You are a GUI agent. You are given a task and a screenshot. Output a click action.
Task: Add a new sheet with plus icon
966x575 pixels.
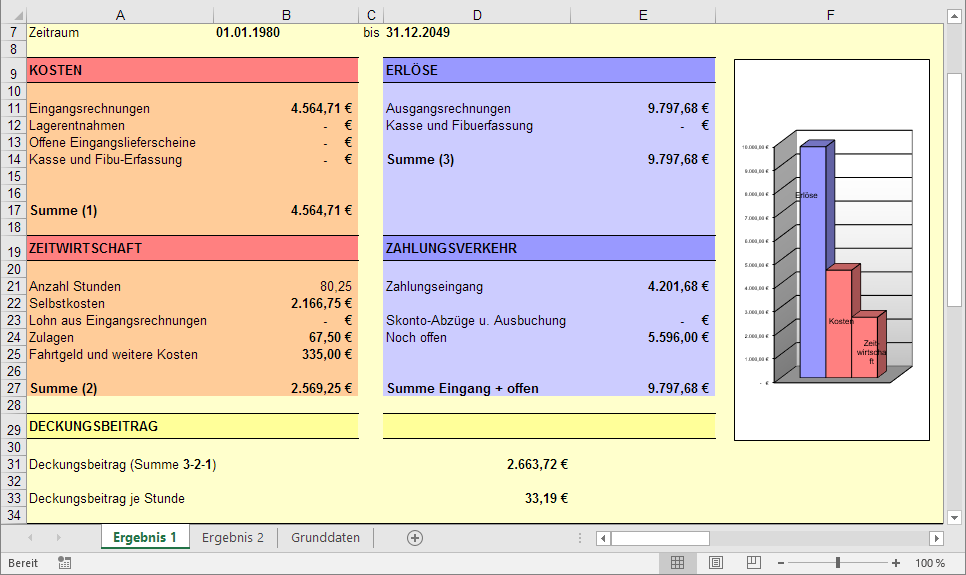click(415, 538)
